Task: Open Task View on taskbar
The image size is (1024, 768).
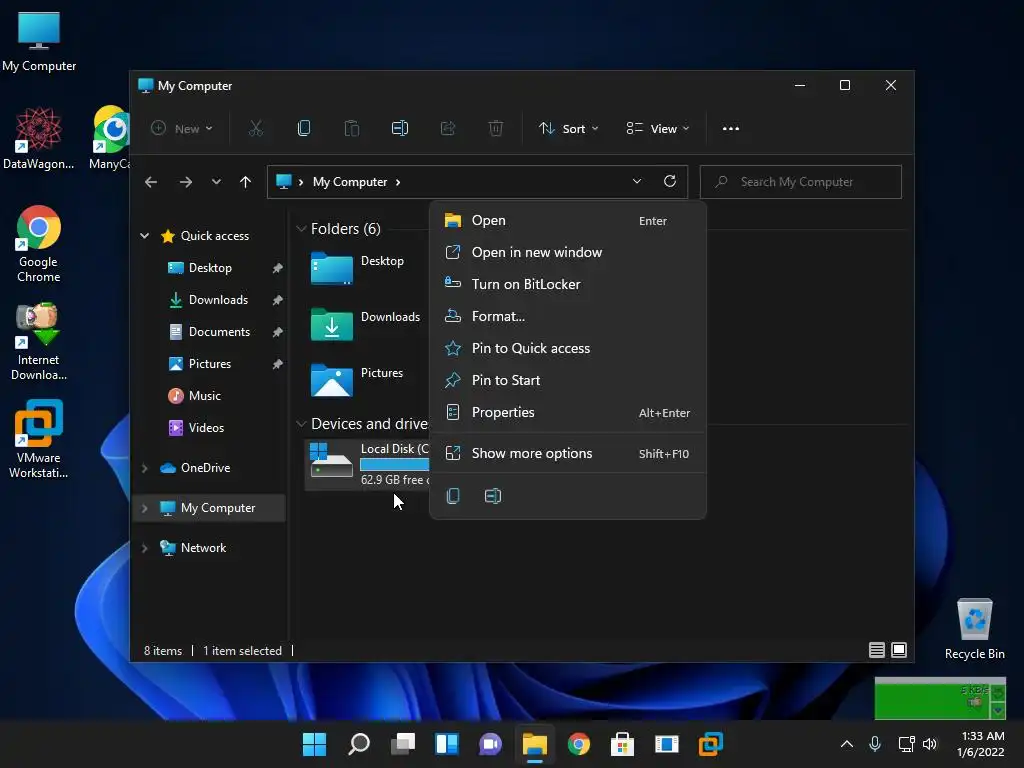Action: click(403, 744)
